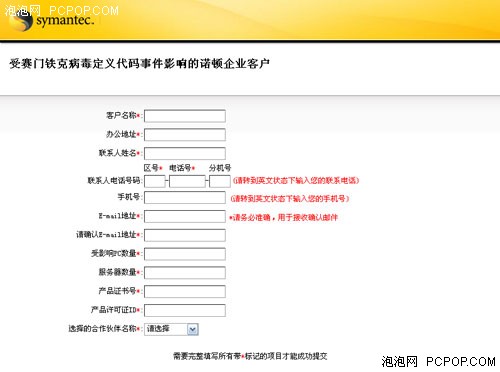Focus the 办公地址 input field

(x=185, y=135)
